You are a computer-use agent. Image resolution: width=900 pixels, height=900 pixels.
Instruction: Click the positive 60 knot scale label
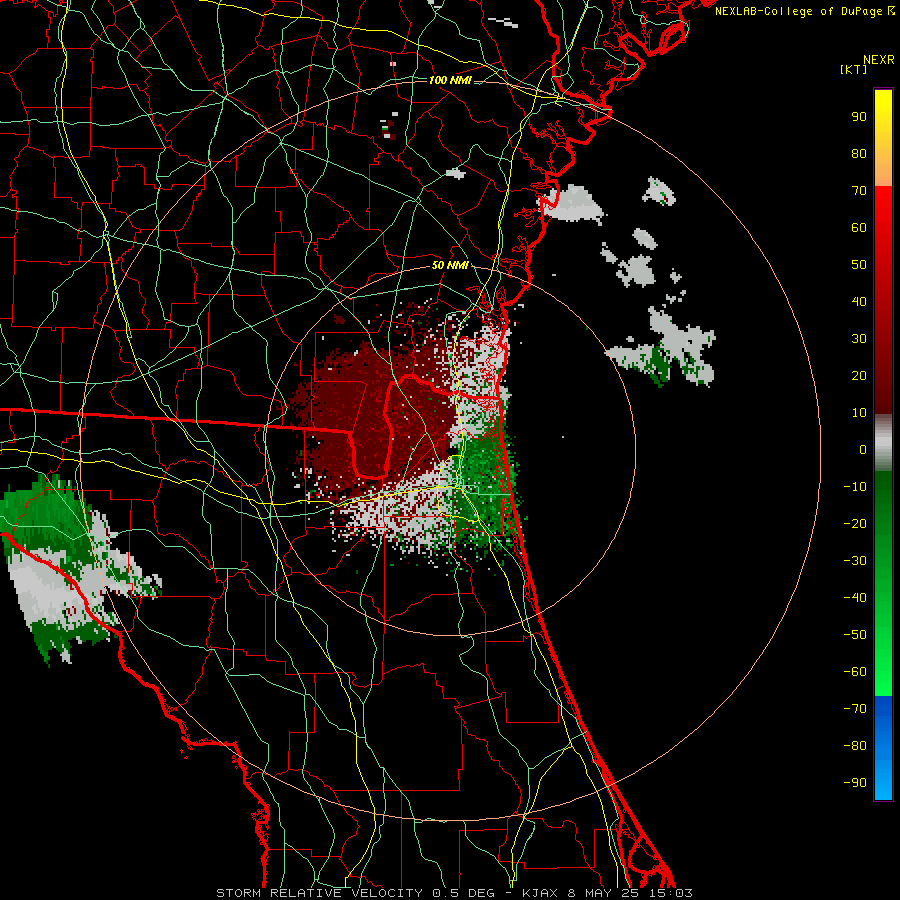tap(859, 227)
